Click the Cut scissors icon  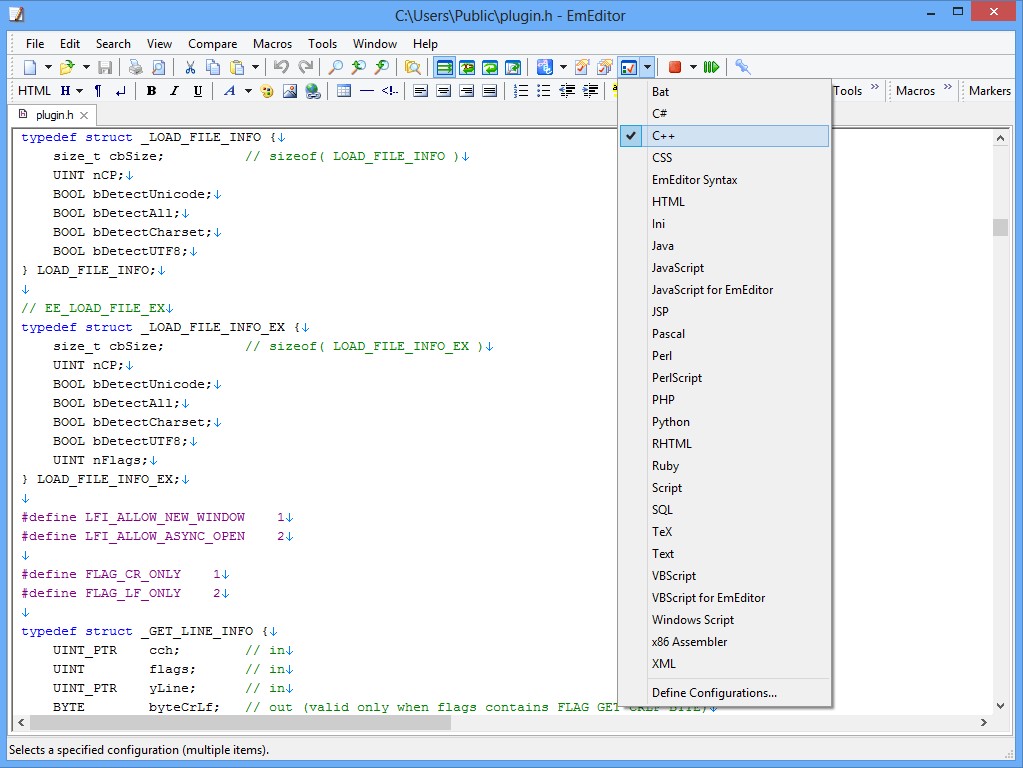[190, 67]
